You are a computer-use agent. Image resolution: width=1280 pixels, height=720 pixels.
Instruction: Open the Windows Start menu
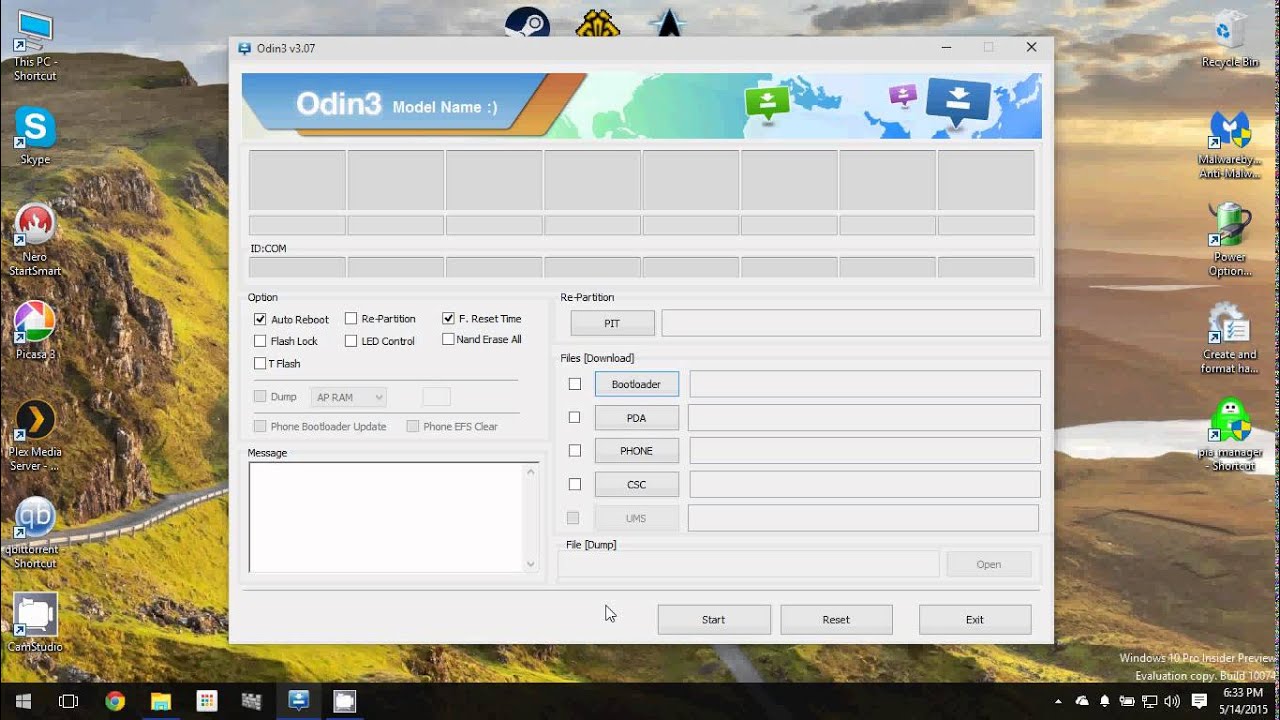pyautogui.click(x=23, y=701)
